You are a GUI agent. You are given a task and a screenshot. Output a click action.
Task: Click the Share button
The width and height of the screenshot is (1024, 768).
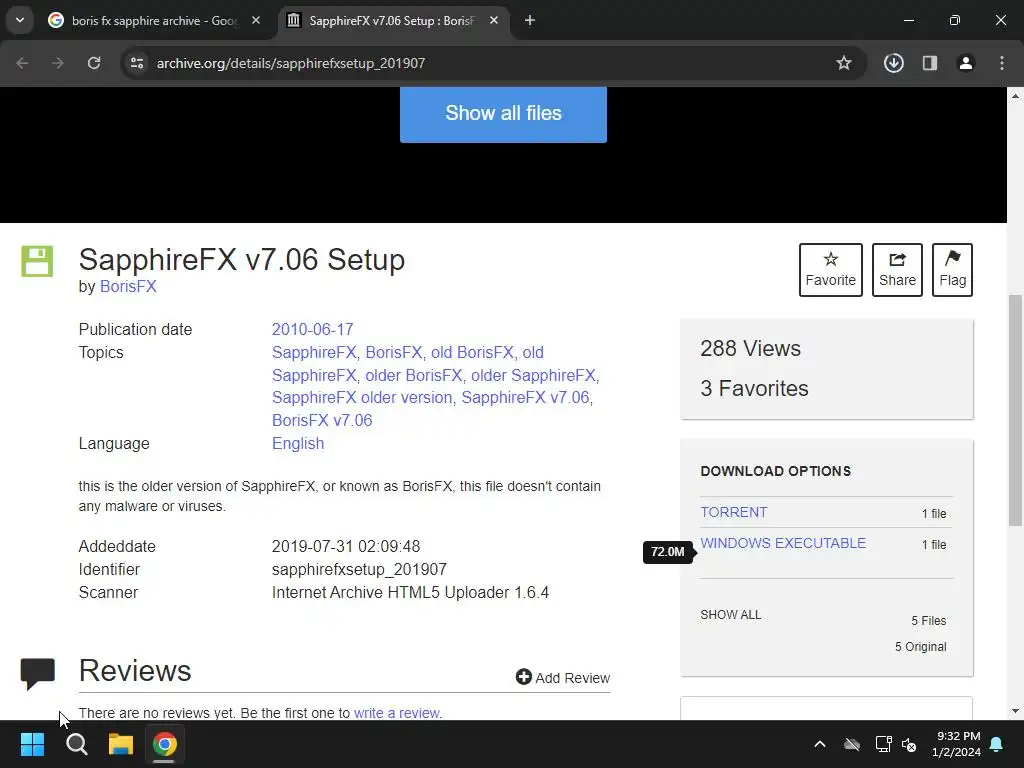897,270
